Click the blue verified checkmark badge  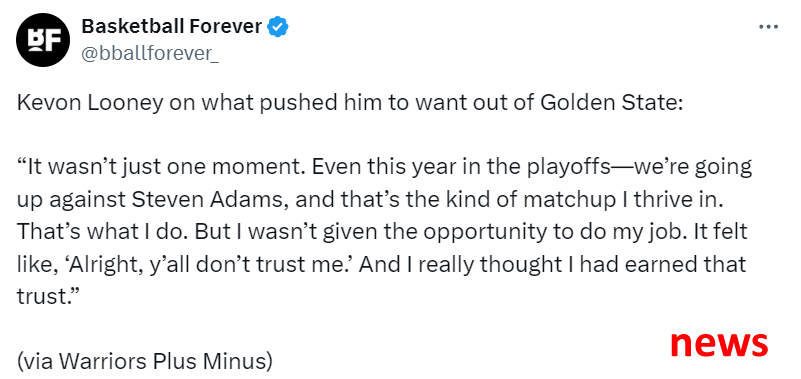(279, 26)
